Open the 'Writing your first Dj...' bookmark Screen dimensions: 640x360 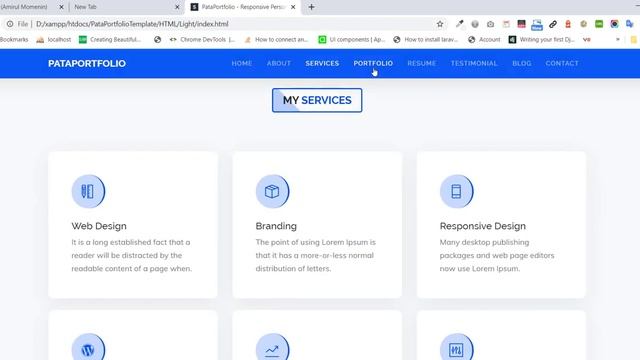542,40
